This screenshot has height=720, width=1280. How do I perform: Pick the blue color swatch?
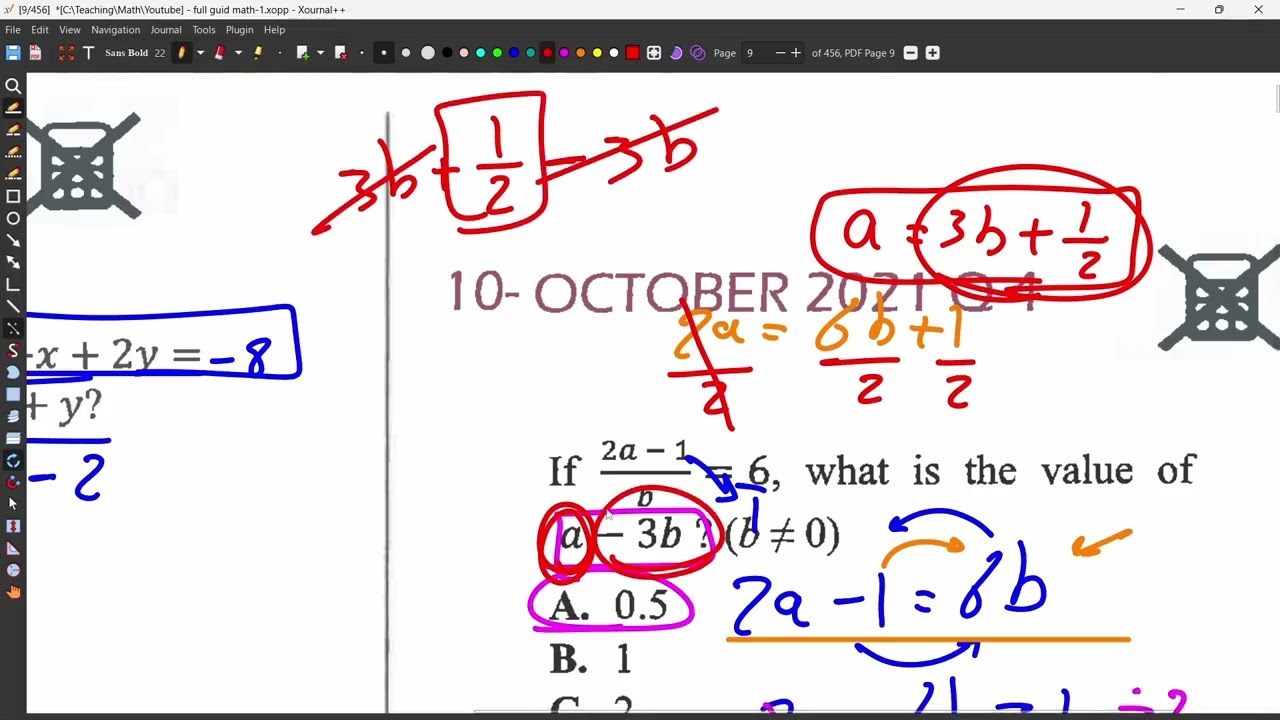tap(514, 53)
